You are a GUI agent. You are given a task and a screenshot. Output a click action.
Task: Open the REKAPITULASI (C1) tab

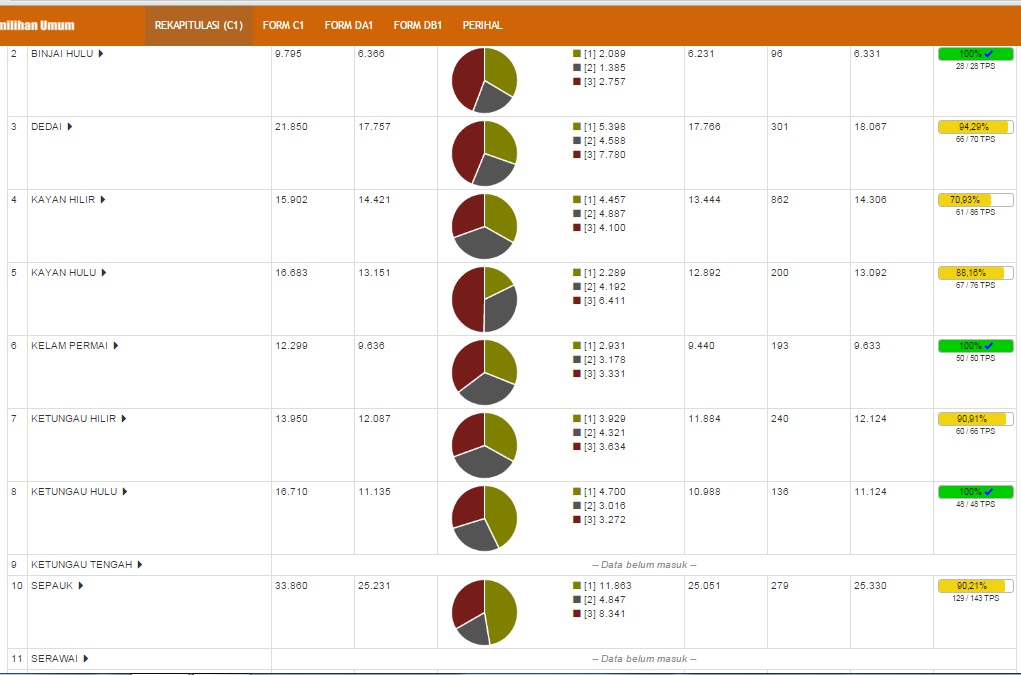click(x=199, y=25)
